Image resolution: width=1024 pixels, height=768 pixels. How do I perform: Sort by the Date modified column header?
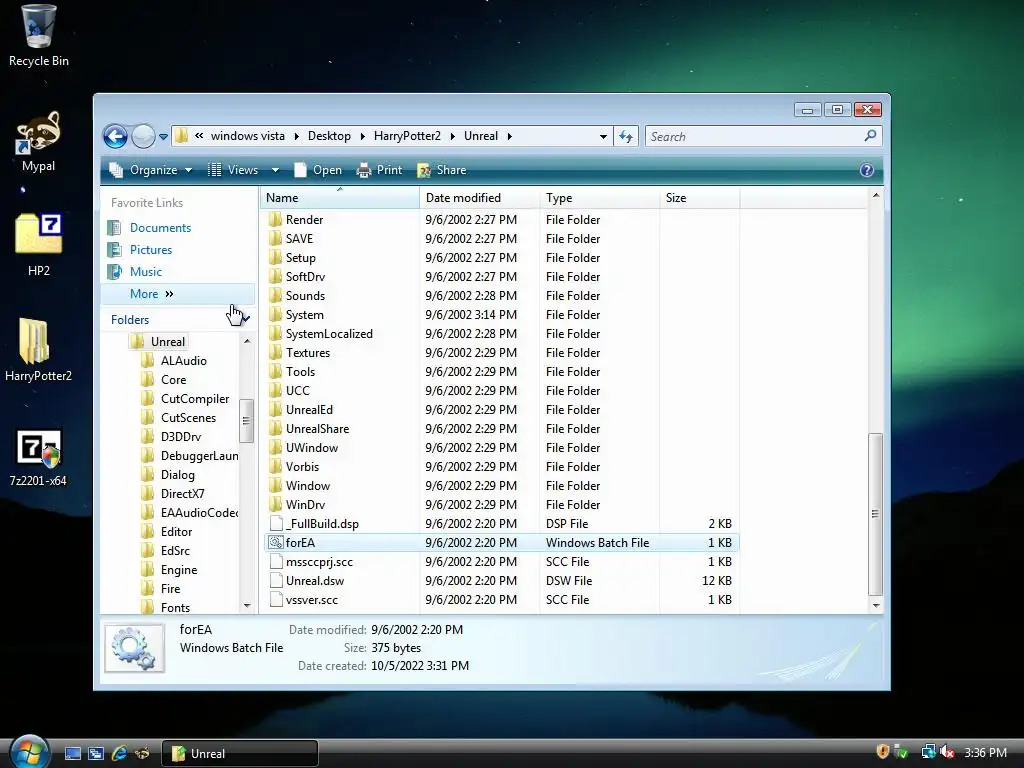(479, 198)
